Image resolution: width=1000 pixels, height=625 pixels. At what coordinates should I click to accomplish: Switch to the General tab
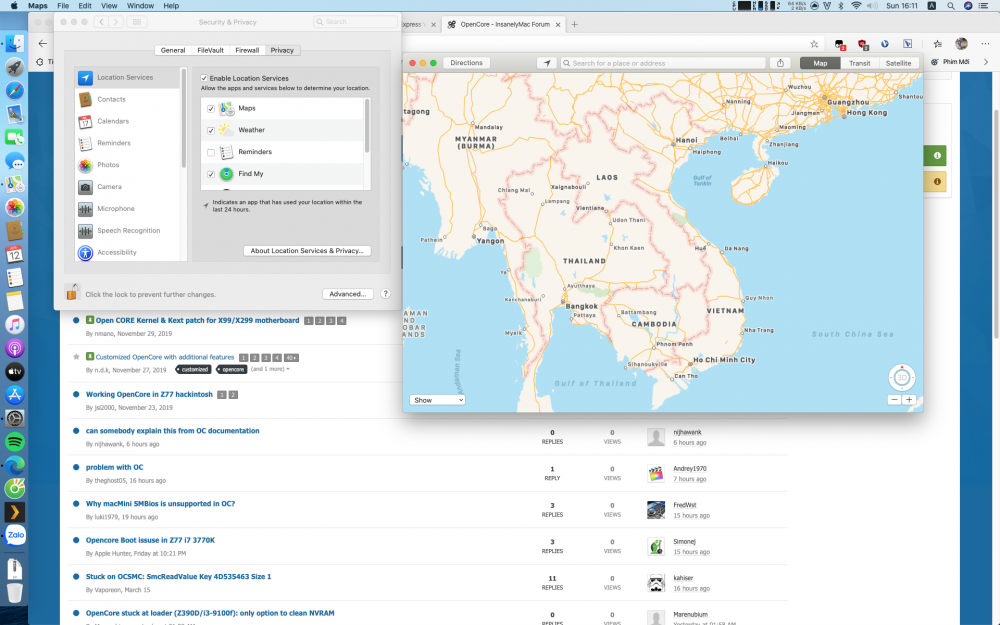pyautogui.click(x=173, y=50)
